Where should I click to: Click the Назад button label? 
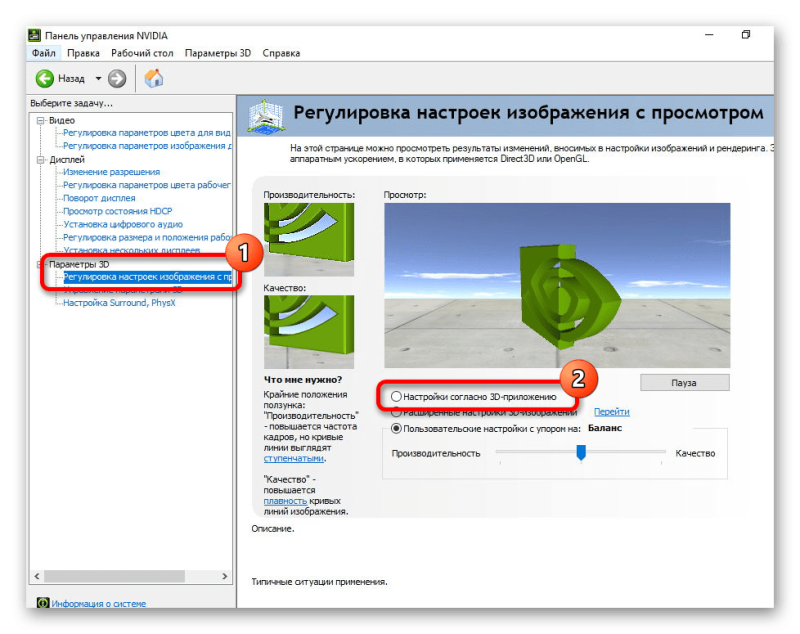click(x=71, y=79)
